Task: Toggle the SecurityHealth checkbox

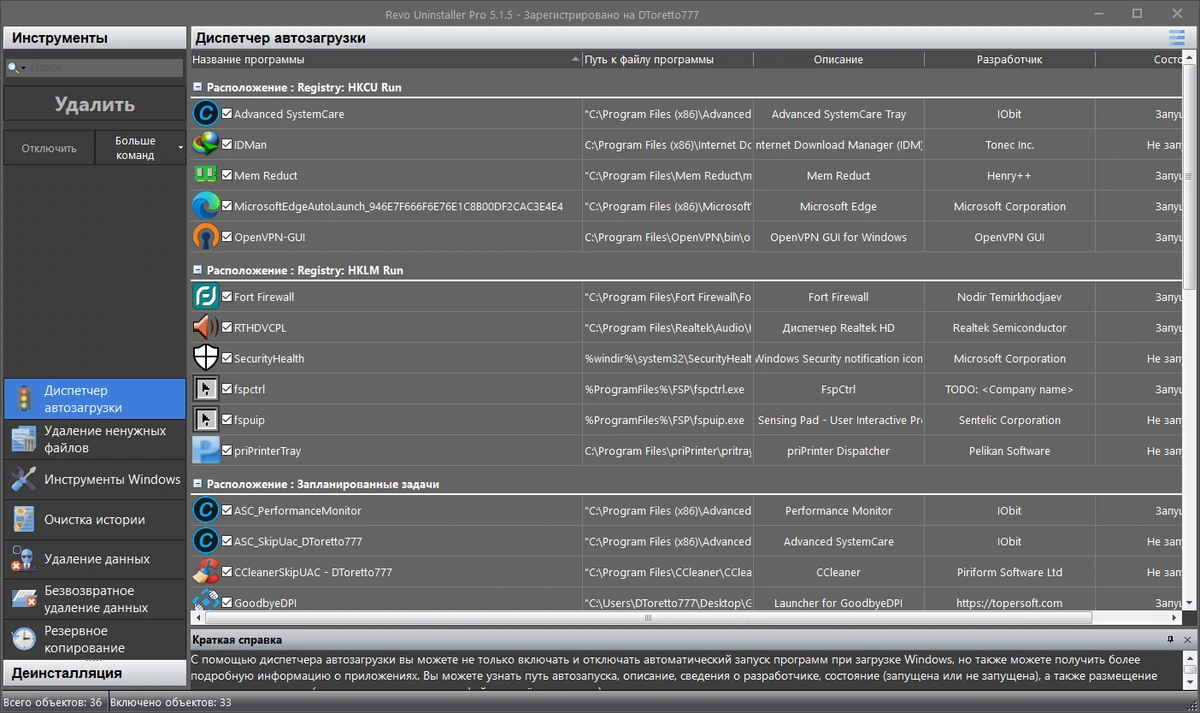Action: [227, 358]
